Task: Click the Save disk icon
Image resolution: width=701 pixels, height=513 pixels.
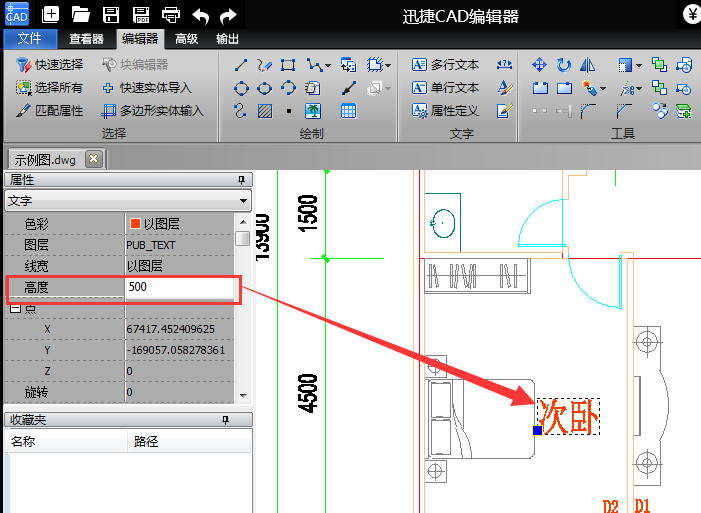Action: (x=111, y=15)
